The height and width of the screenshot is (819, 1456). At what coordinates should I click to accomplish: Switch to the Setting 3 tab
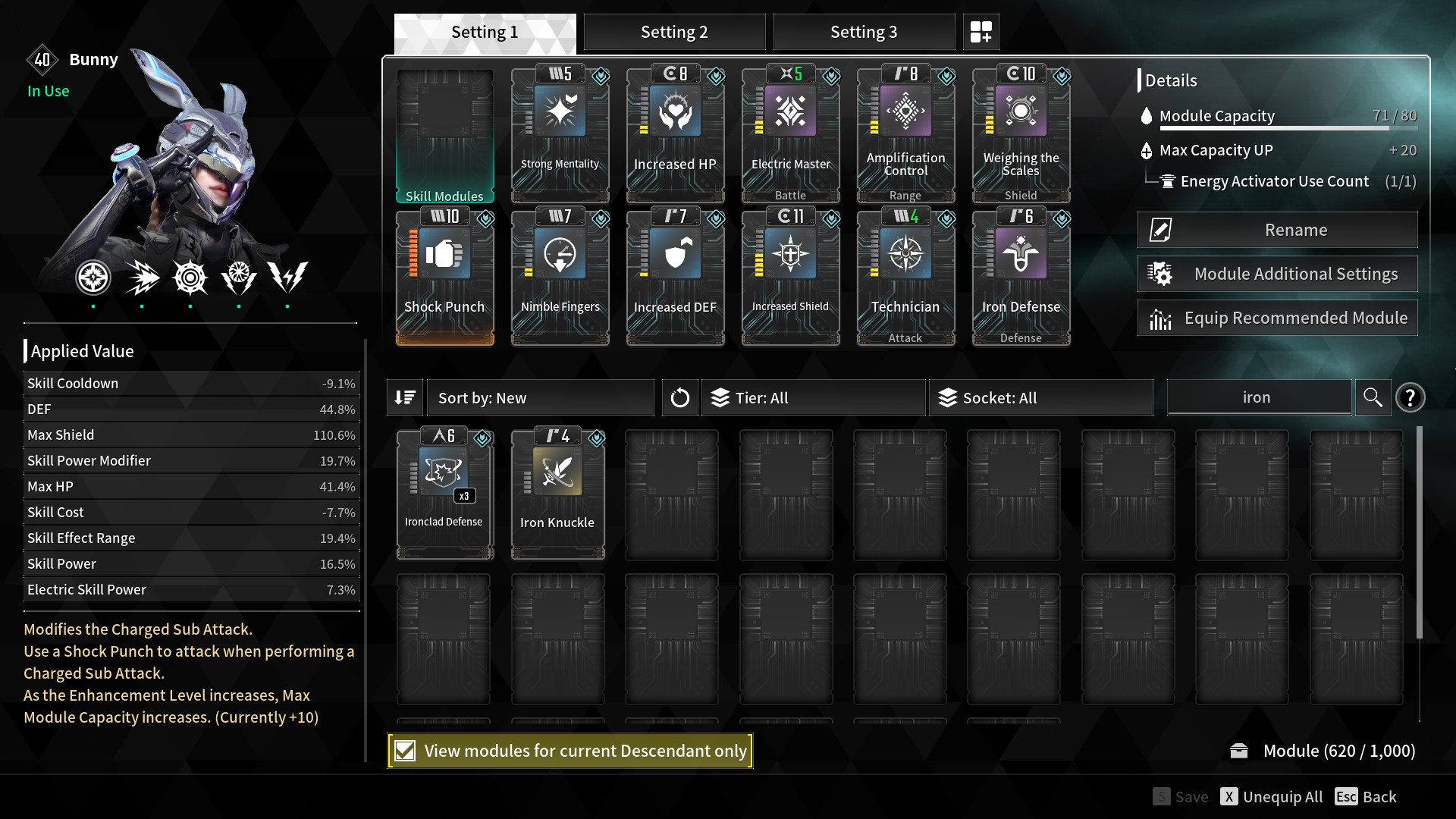click(x=864, y=32)
